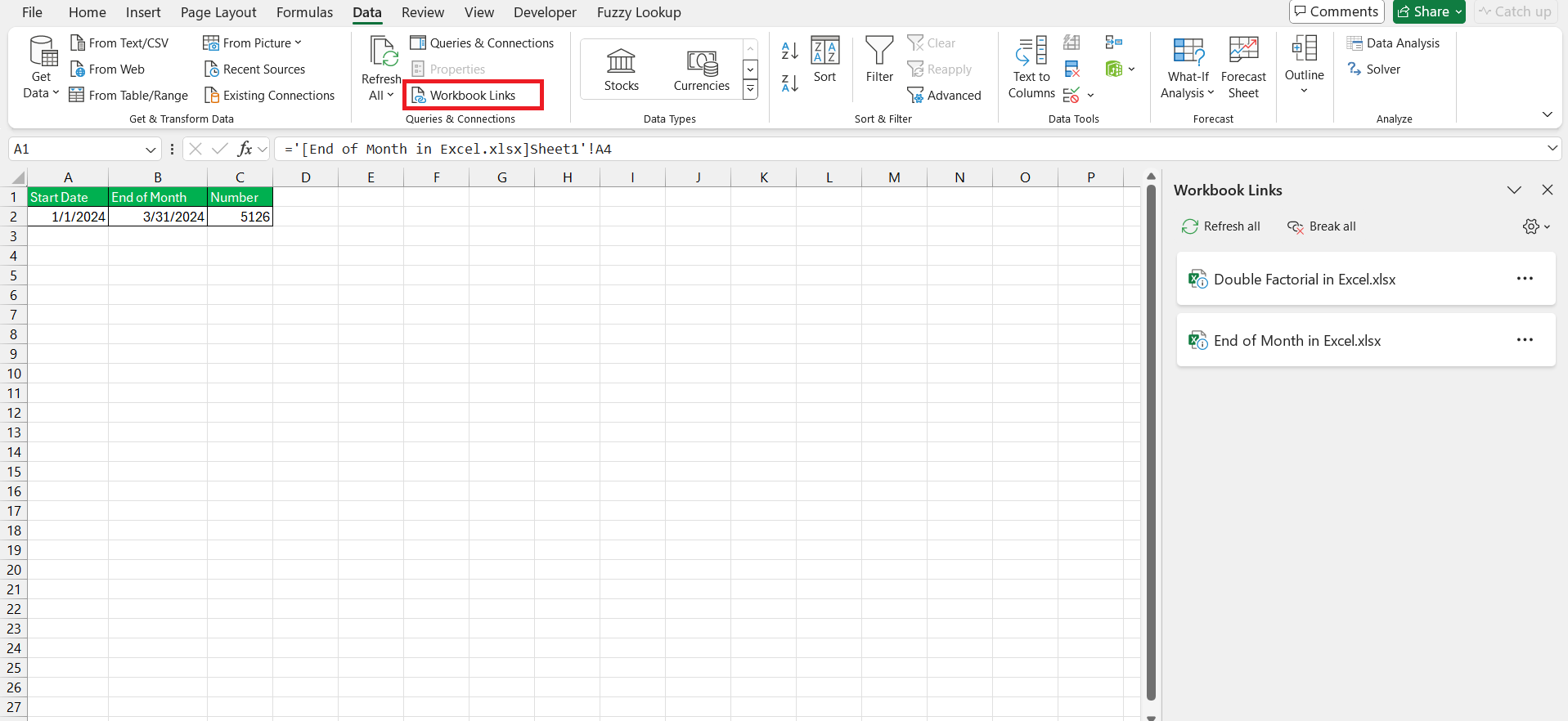Toggle the Filter button
The image size is (1568, 721).
click(x=879, y=60)
